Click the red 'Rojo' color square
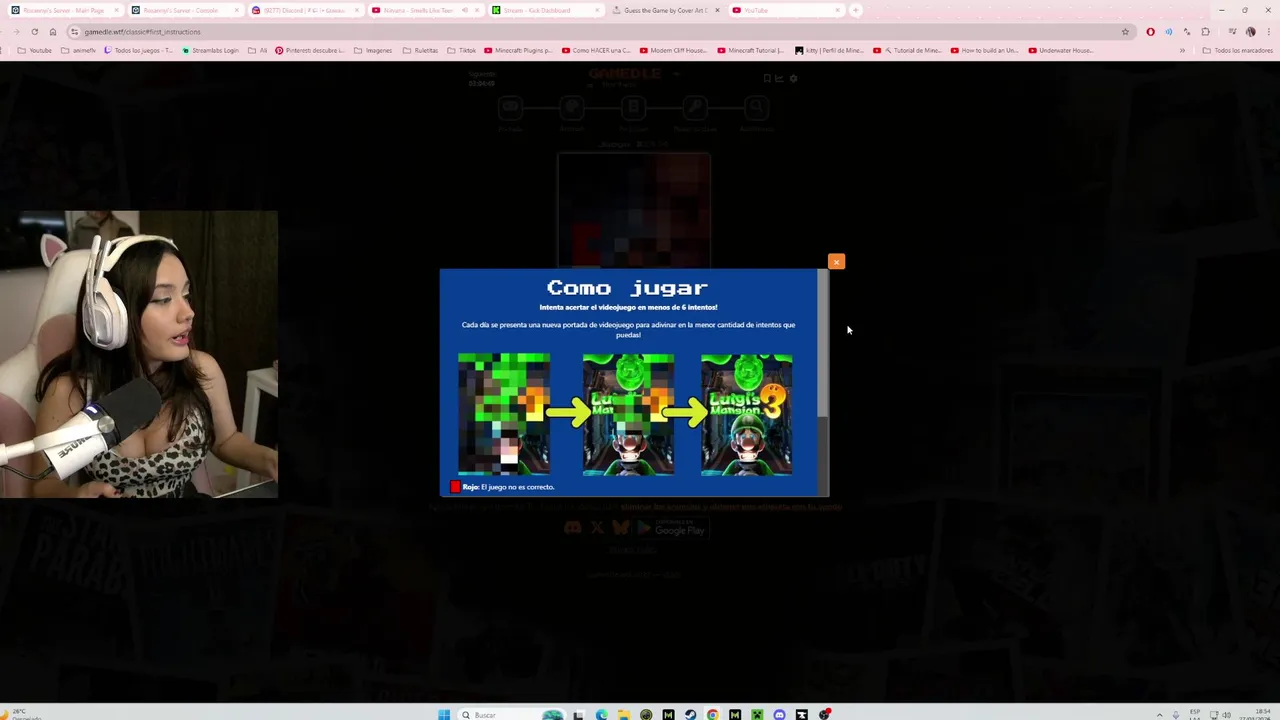Image resolution: width=1280 pixels, height=720 pixels. pyautogui.click(x=455, y=487)
